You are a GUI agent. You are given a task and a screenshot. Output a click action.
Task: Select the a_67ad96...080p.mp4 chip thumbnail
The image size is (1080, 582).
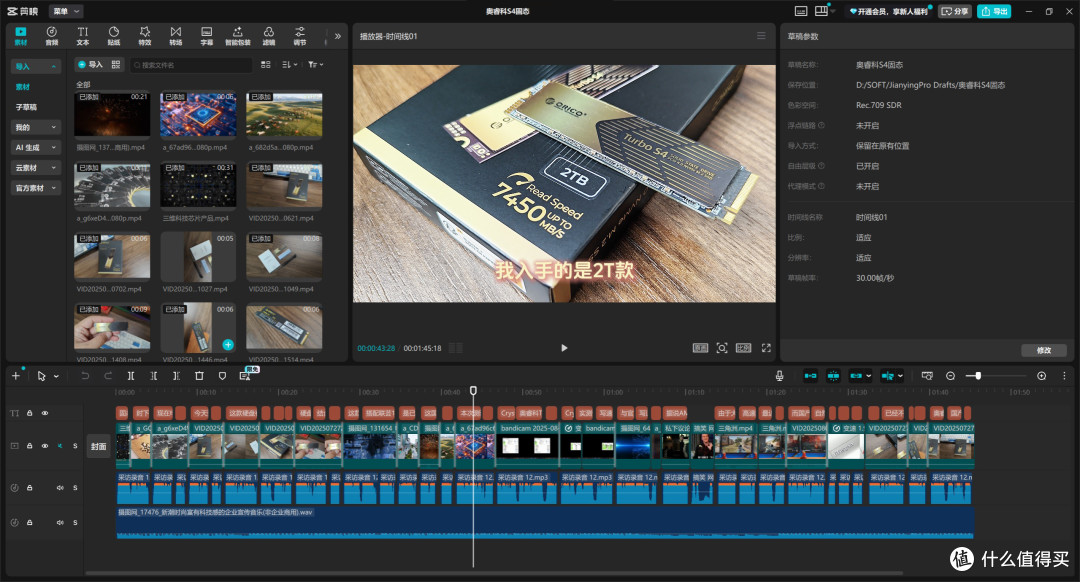point(198,114)
